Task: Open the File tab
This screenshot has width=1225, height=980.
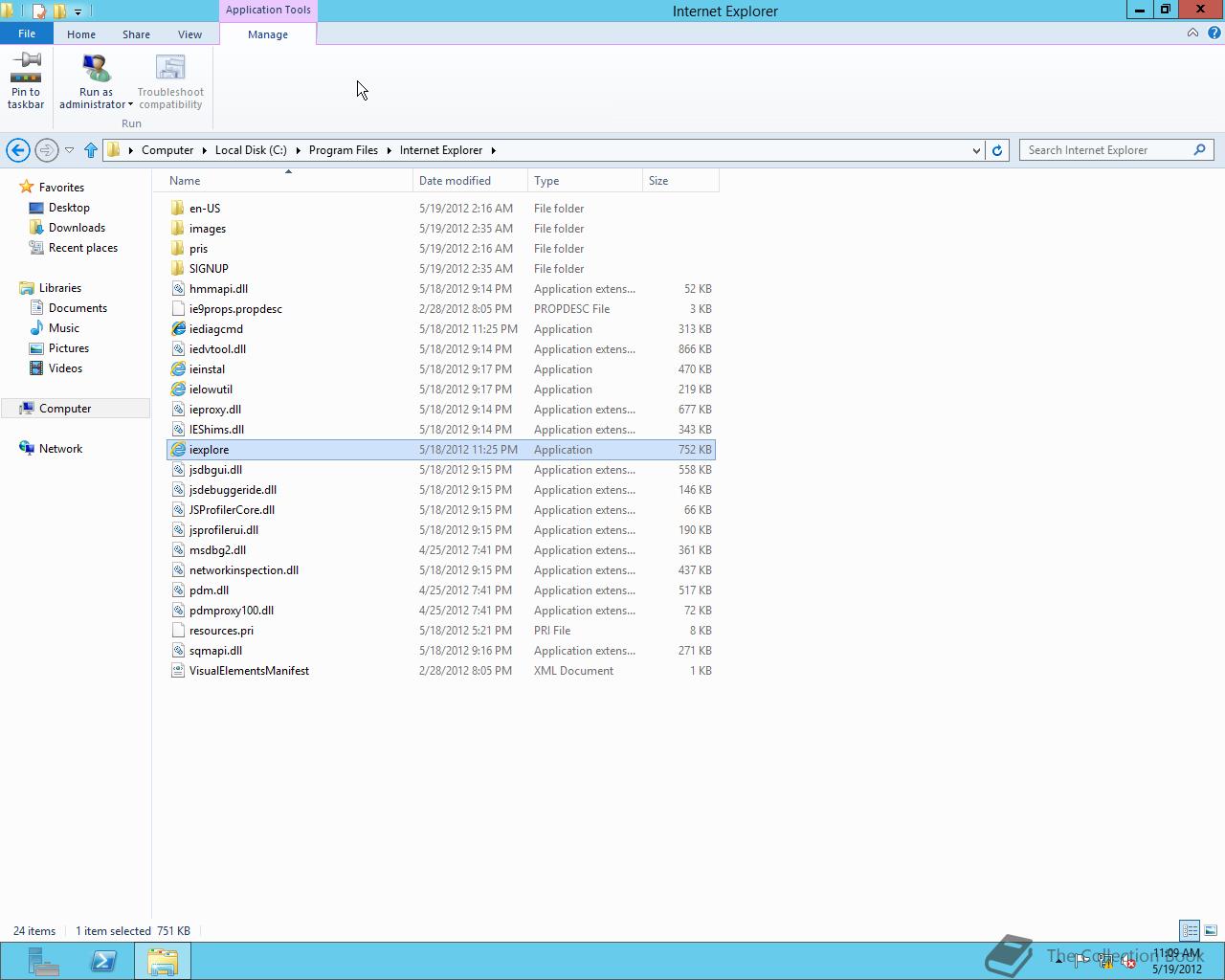Action: click(27, 33)
